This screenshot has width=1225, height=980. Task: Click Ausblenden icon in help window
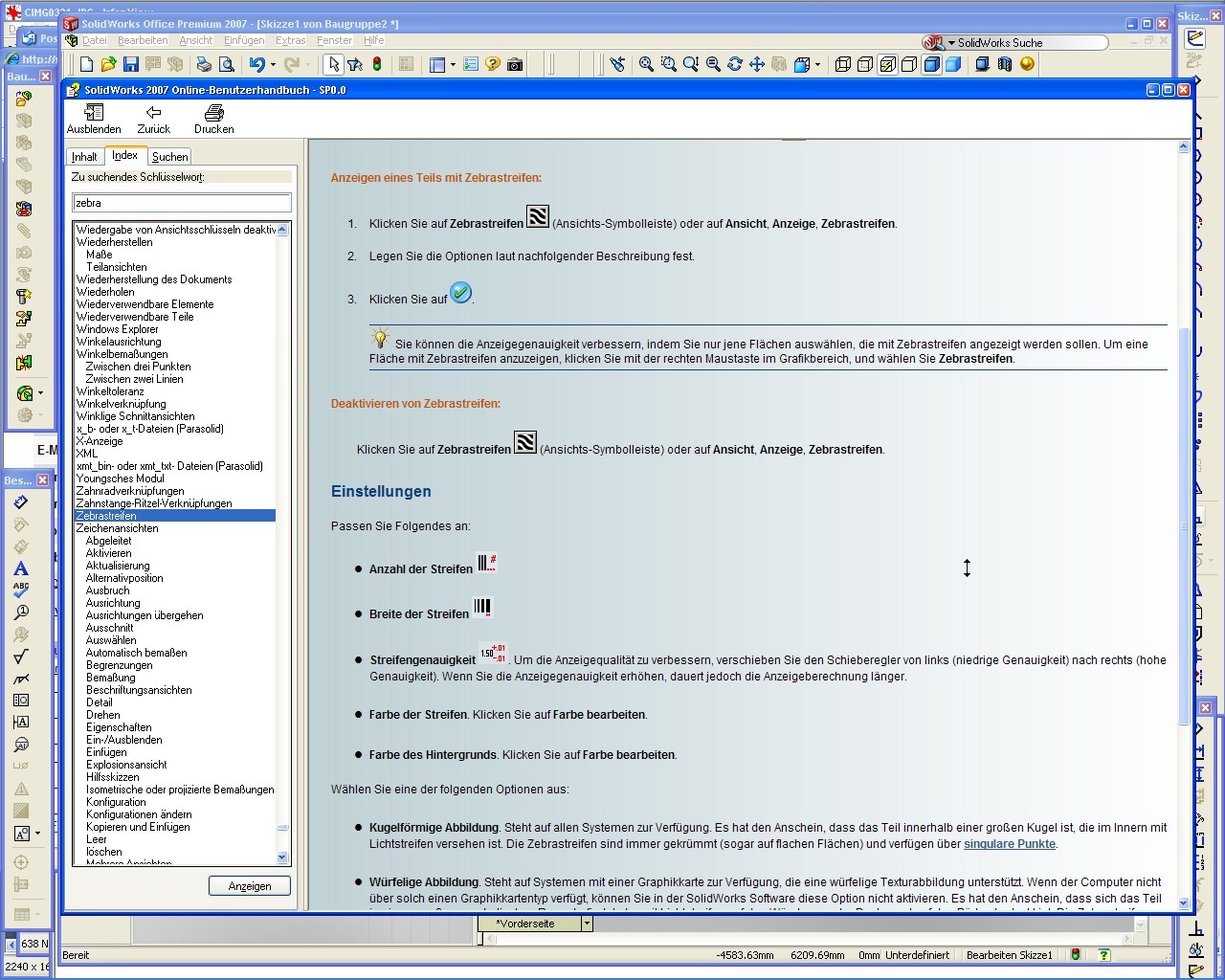94,120
